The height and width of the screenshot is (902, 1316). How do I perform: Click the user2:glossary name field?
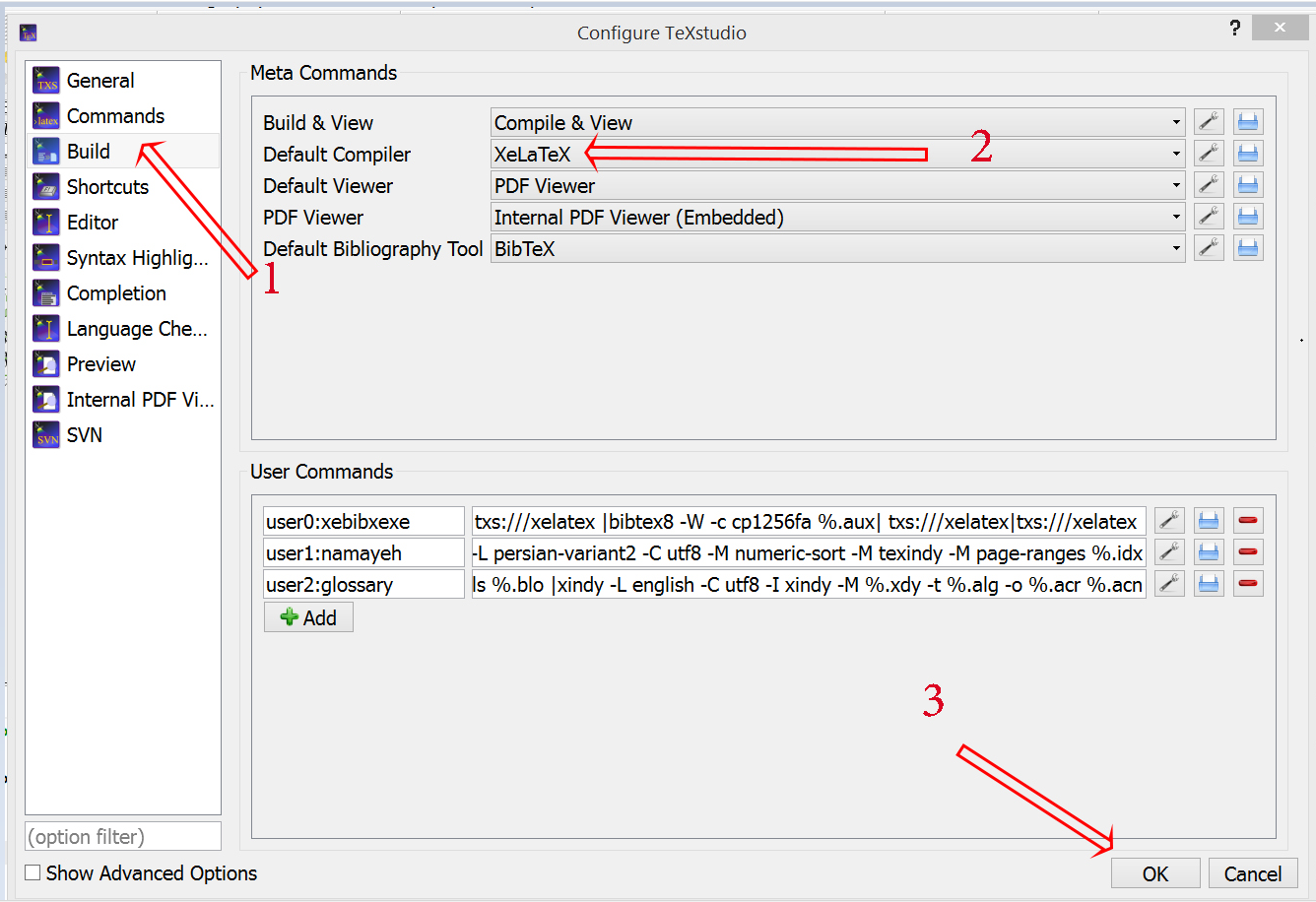(x=363, y=584)
